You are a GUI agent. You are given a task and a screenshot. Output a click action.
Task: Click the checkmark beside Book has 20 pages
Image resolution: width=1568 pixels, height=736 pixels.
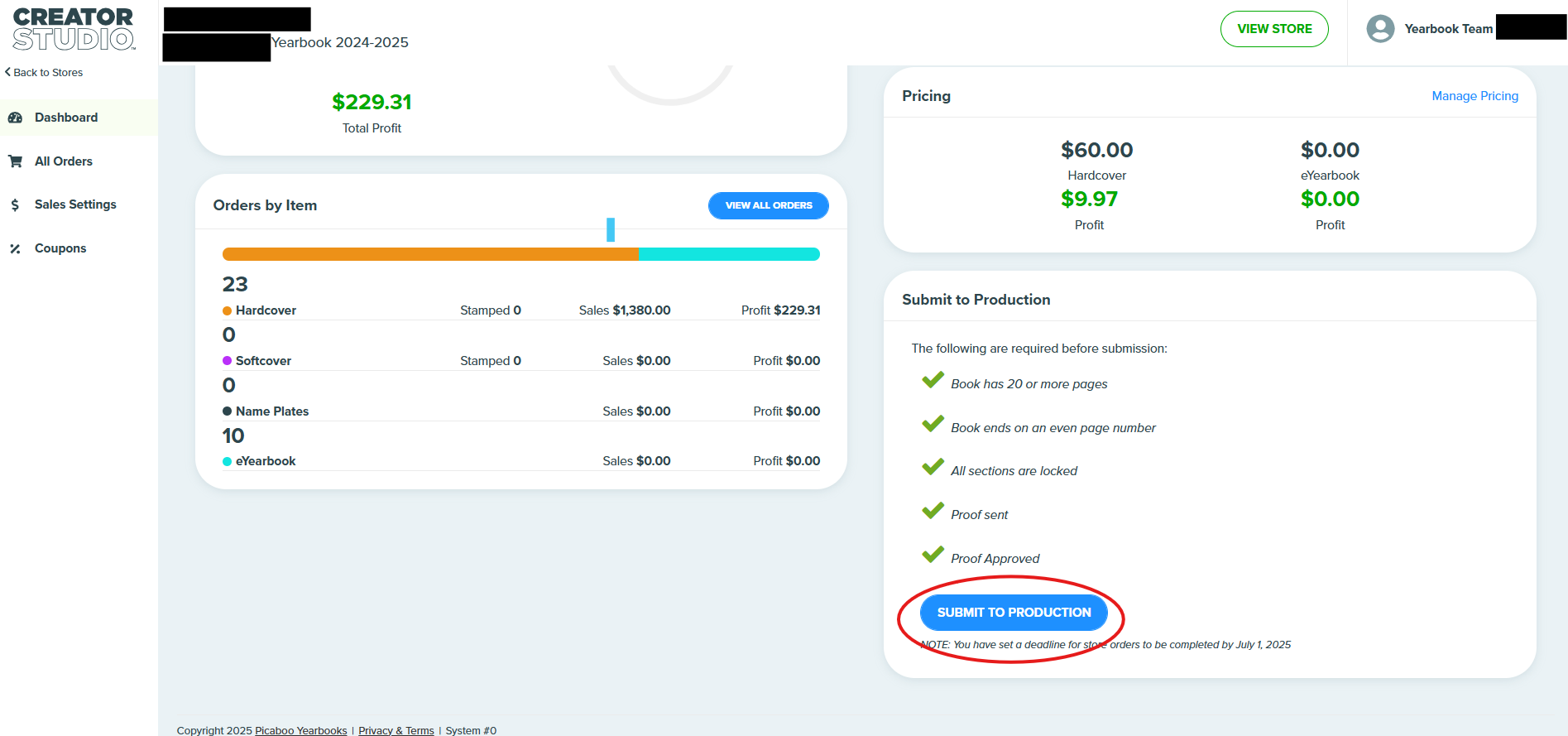point(933,380)
